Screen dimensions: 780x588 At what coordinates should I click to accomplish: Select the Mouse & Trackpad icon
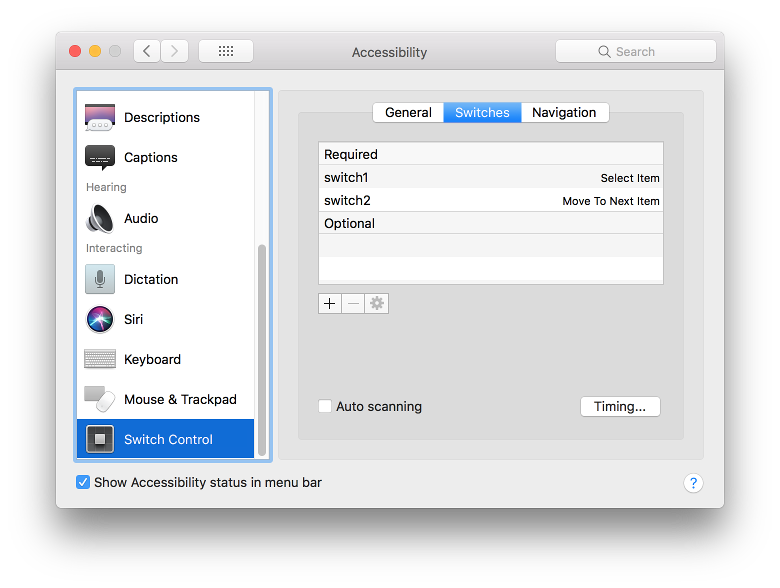point(100,399)
